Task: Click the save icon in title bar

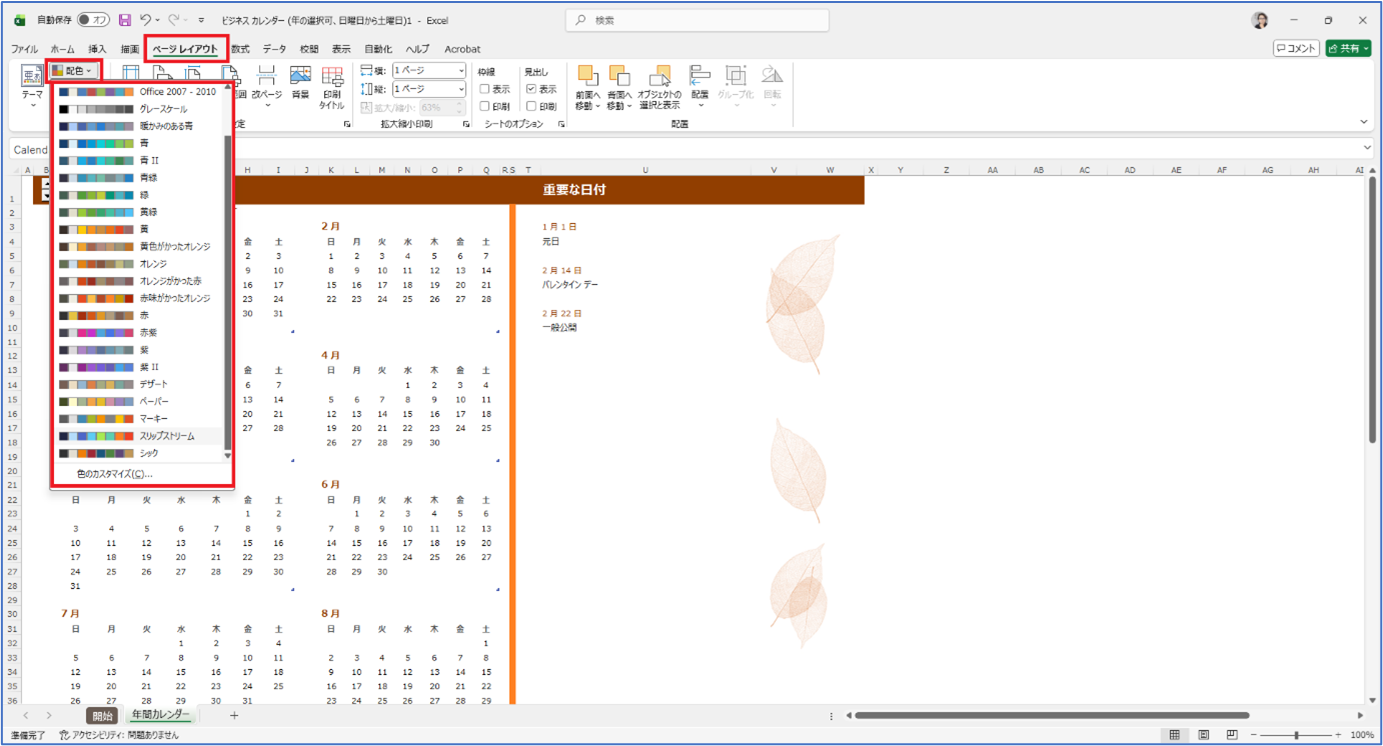Action: click(x=125, y=20)
